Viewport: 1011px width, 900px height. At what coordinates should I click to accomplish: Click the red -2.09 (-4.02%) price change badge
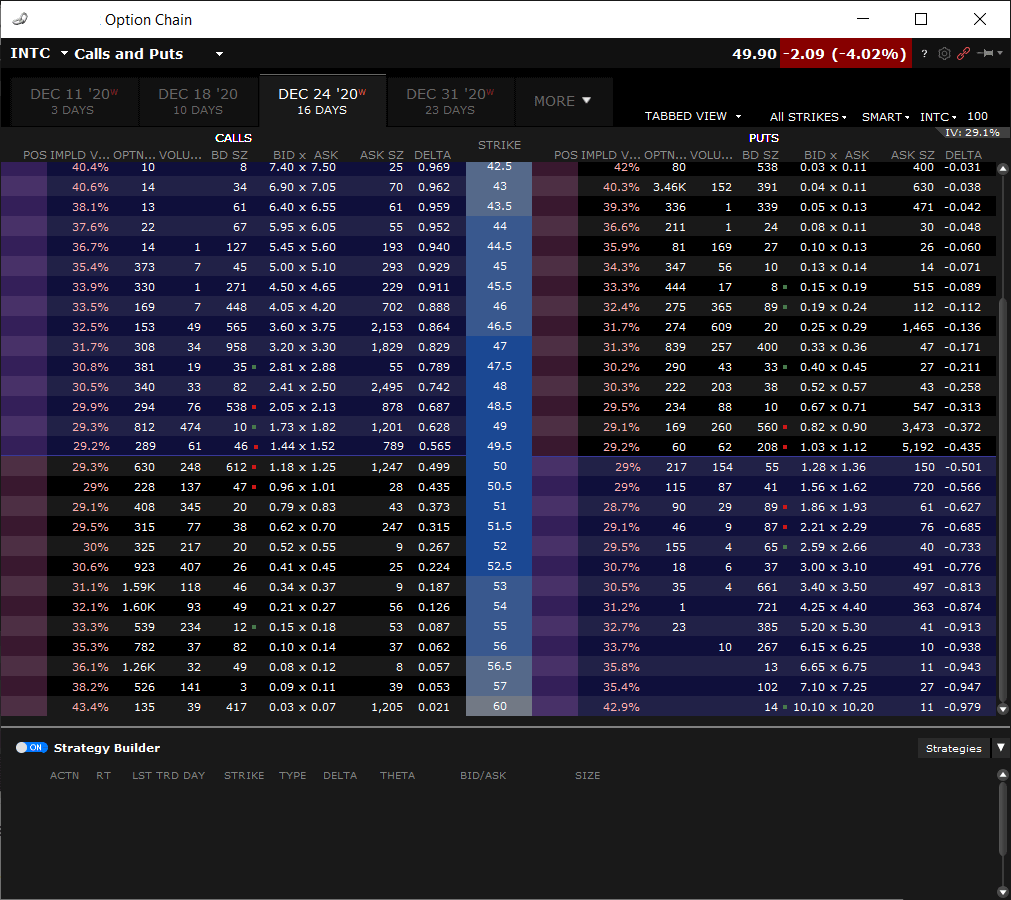click(845, 54)
